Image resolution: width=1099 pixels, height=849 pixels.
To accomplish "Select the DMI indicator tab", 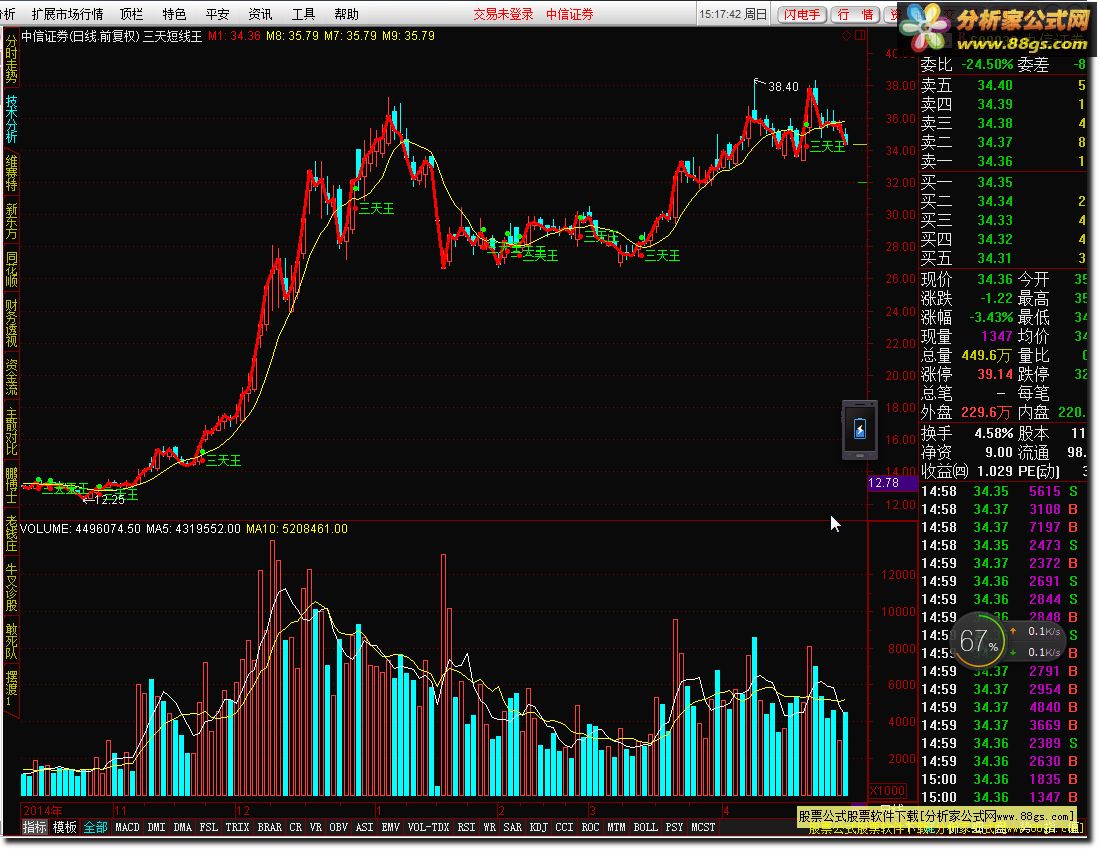I will [156, 827].
